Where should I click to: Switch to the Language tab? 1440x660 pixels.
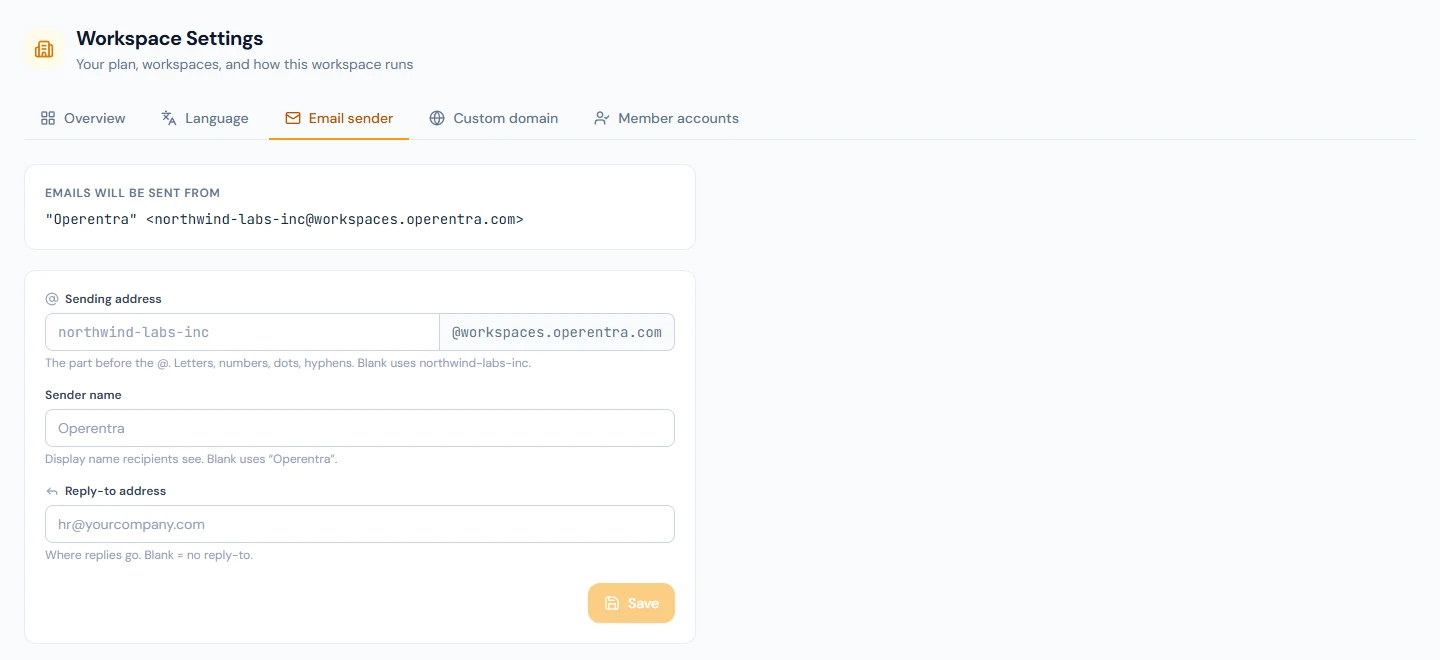point(205,118)
